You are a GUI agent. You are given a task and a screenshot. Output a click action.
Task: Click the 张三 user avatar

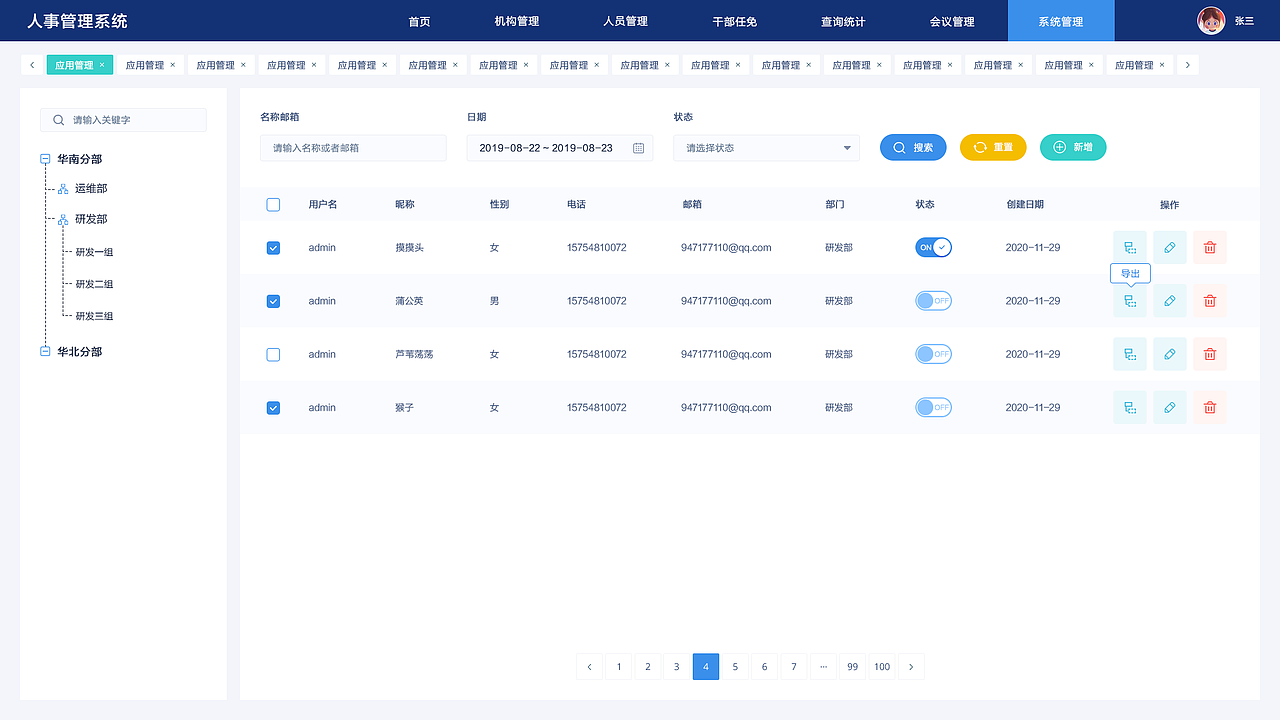[1210, 20]
